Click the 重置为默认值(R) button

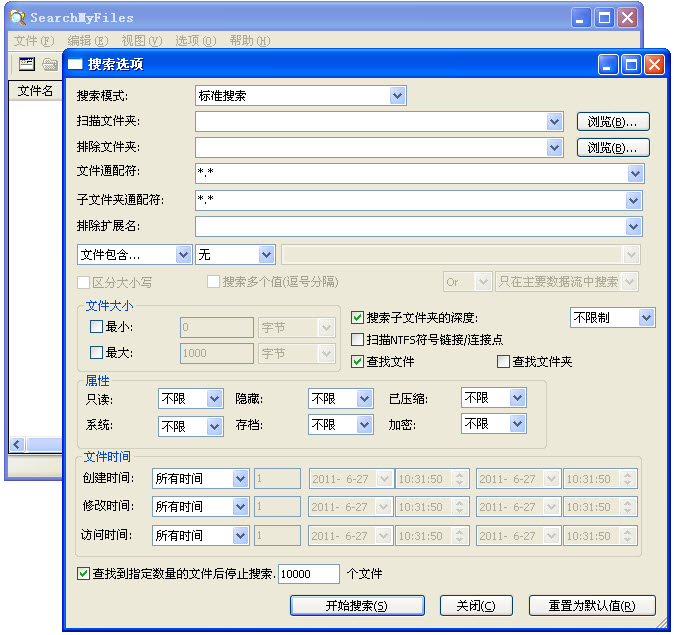tap(592, 606)
